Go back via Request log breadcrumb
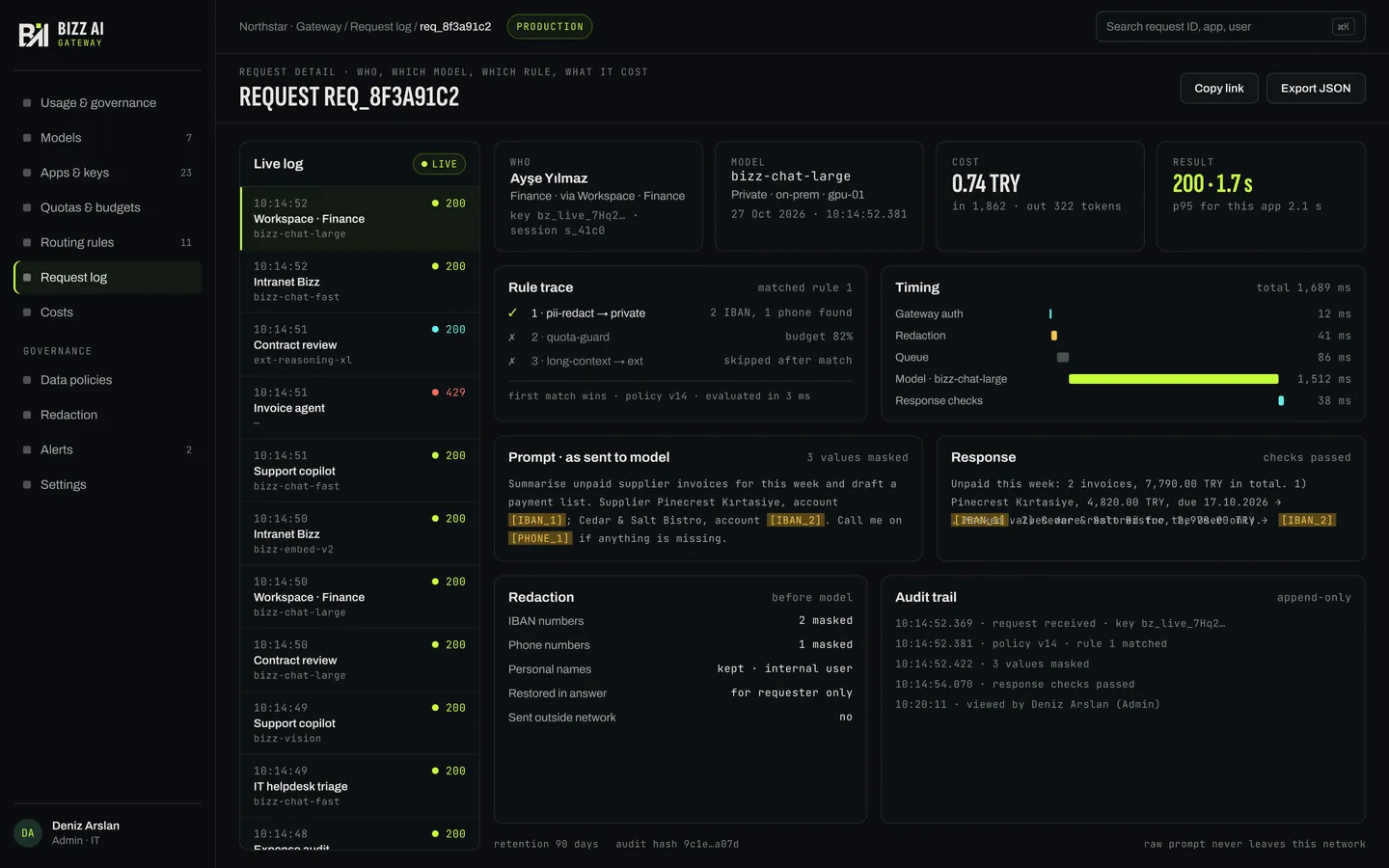 point(380,27)
